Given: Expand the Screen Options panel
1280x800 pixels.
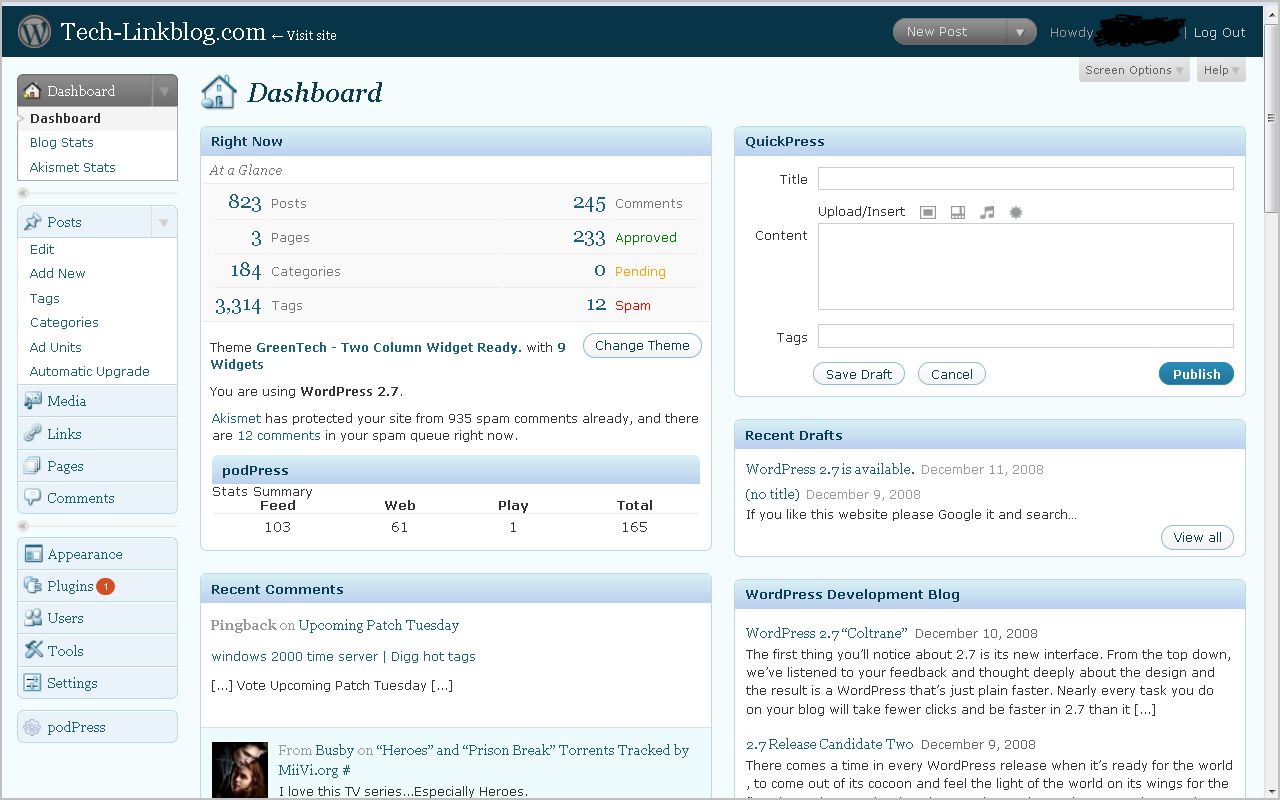Looking at the screenshot, I should click(x=1134, y=70).
